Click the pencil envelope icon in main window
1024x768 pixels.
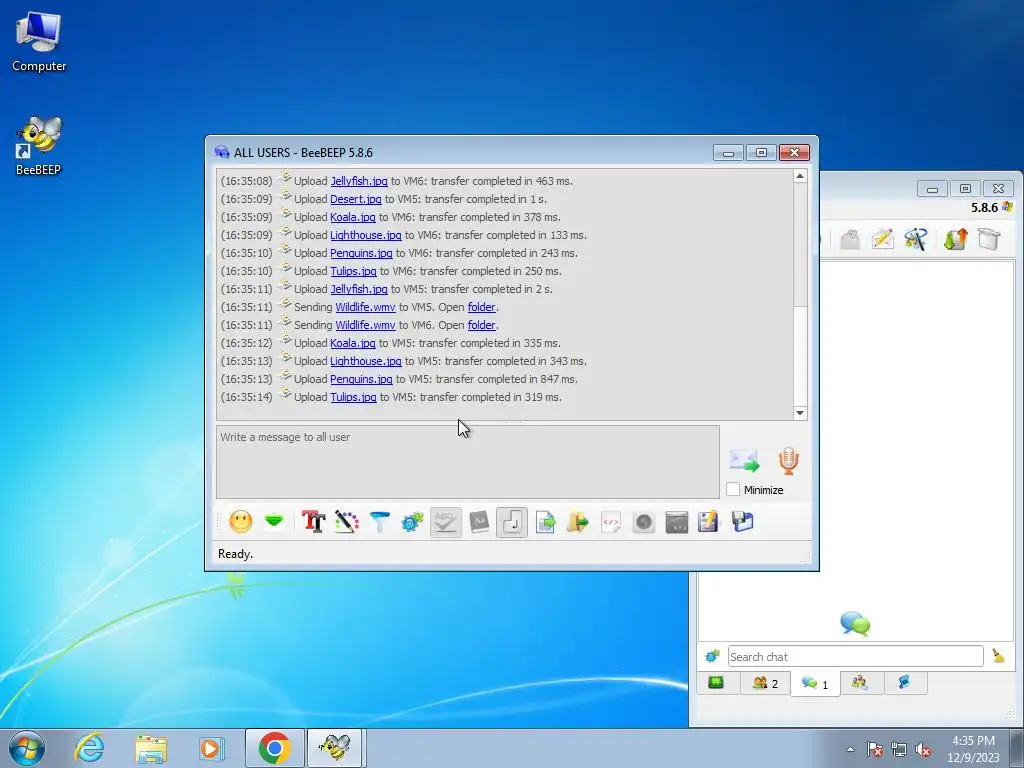[x=882, y=239]
